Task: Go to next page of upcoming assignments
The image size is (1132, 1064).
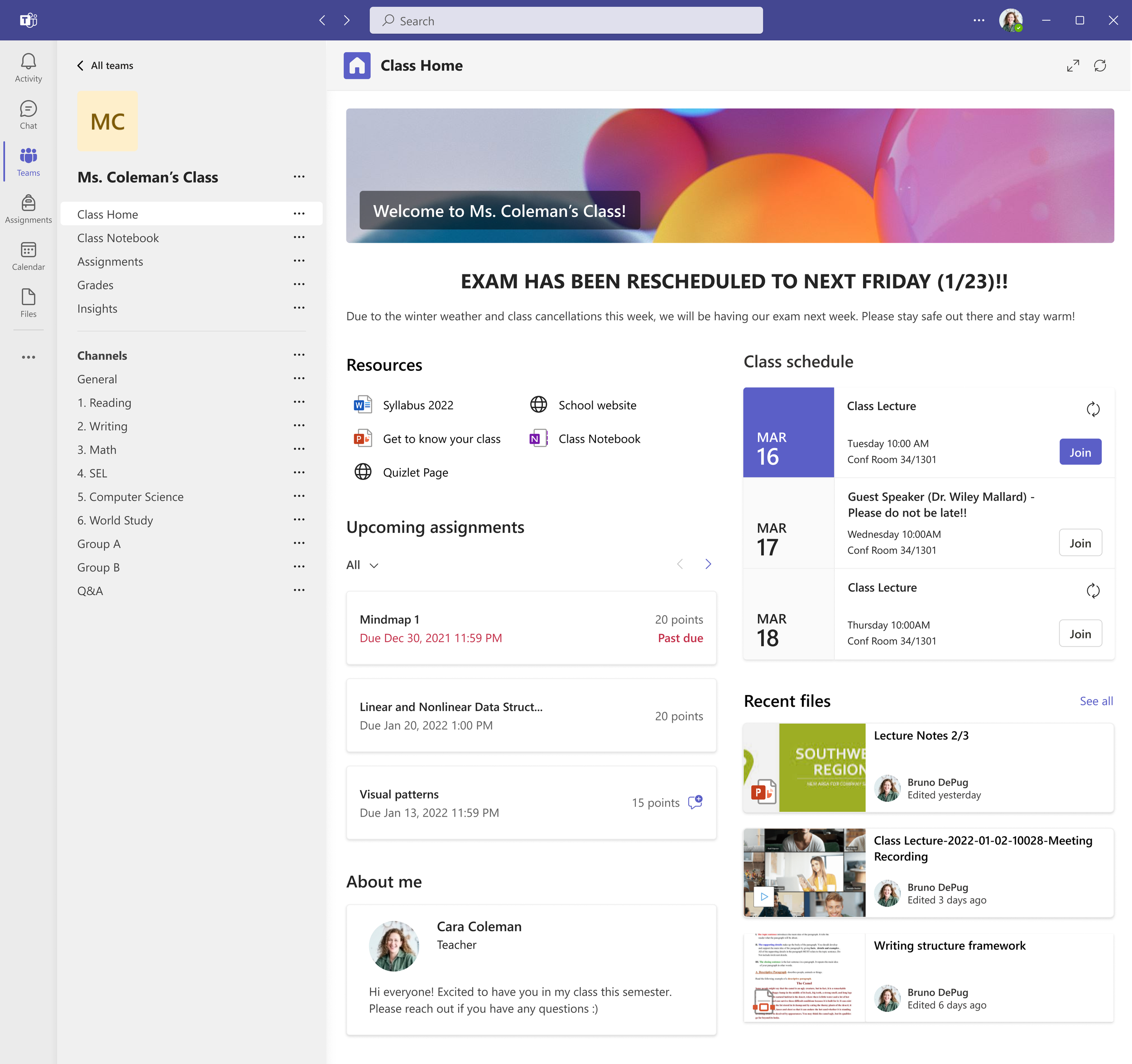Action: [708, 564]
